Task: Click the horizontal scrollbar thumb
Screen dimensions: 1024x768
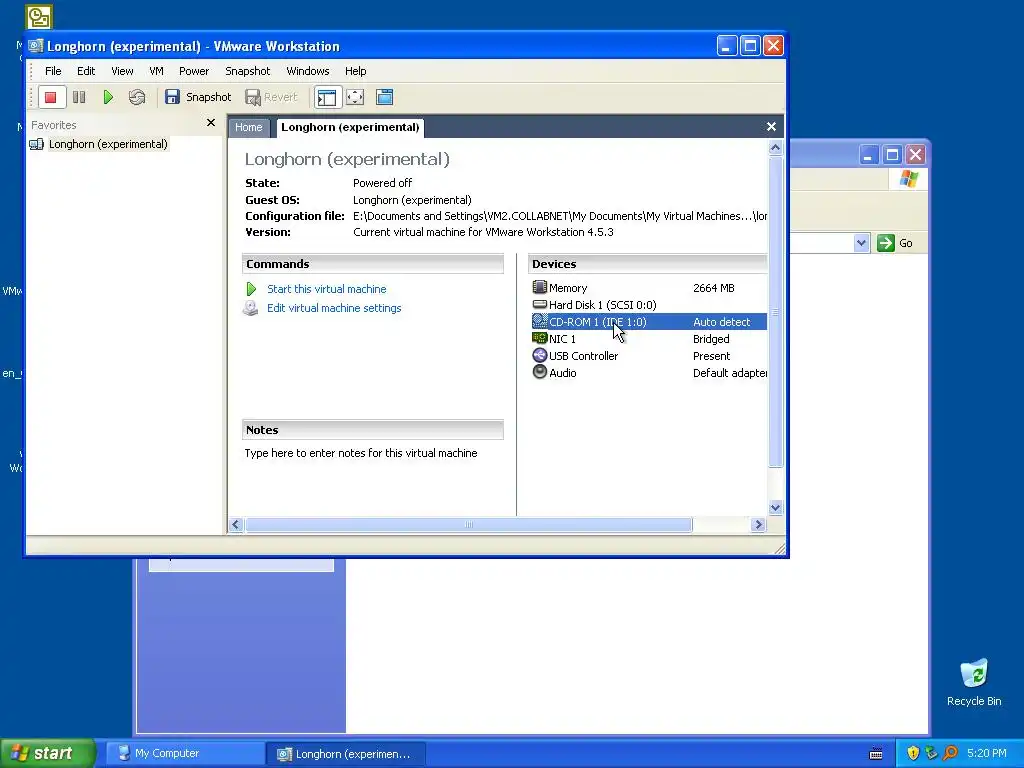Action: pos(468,524)
